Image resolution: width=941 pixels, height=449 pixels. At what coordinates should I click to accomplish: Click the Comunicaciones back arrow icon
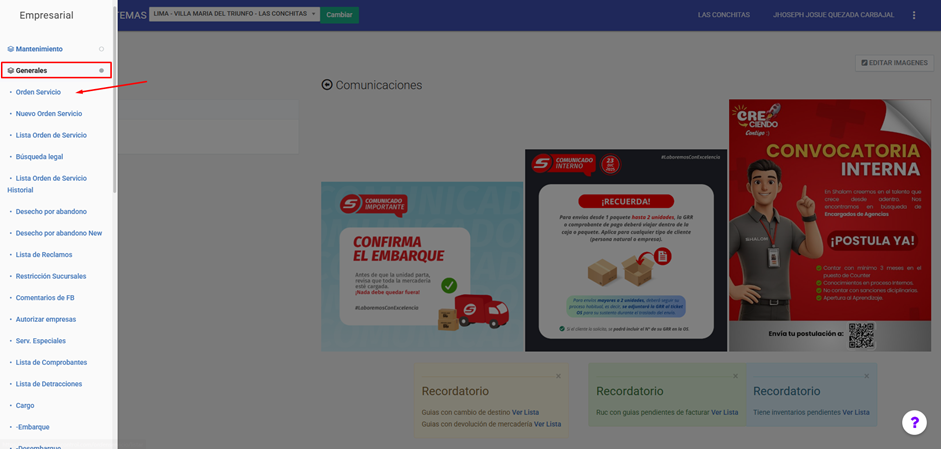click(x=327, y=85)
